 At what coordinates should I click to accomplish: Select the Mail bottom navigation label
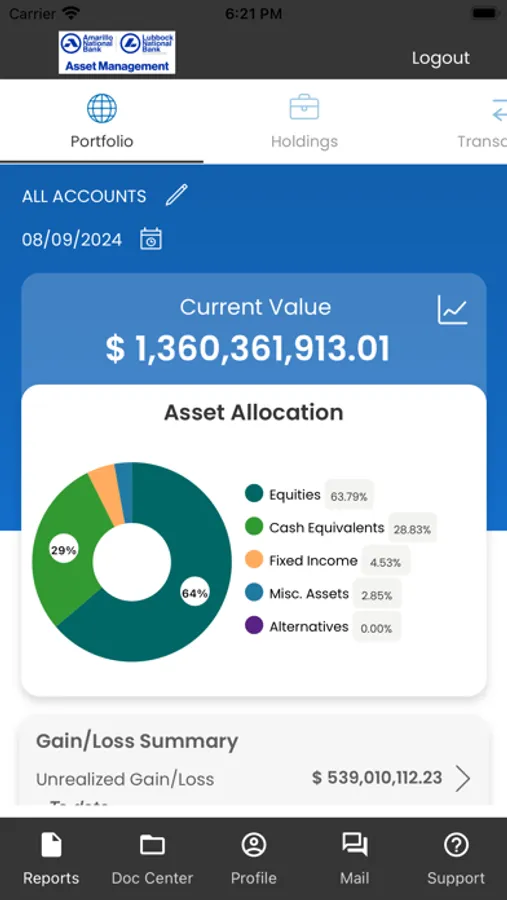click(355, 878)
